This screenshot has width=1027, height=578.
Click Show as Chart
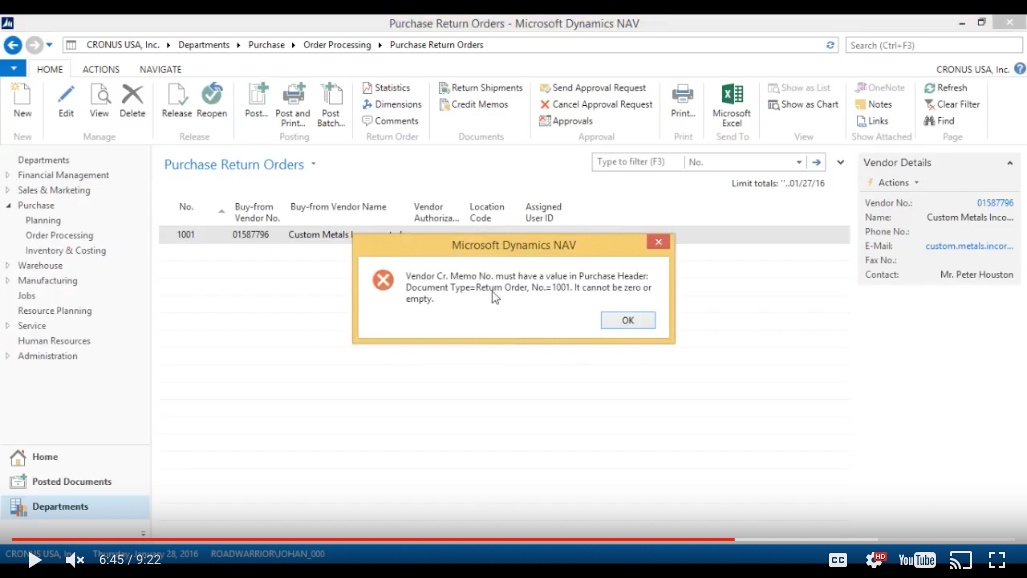(x=803, y=104)
